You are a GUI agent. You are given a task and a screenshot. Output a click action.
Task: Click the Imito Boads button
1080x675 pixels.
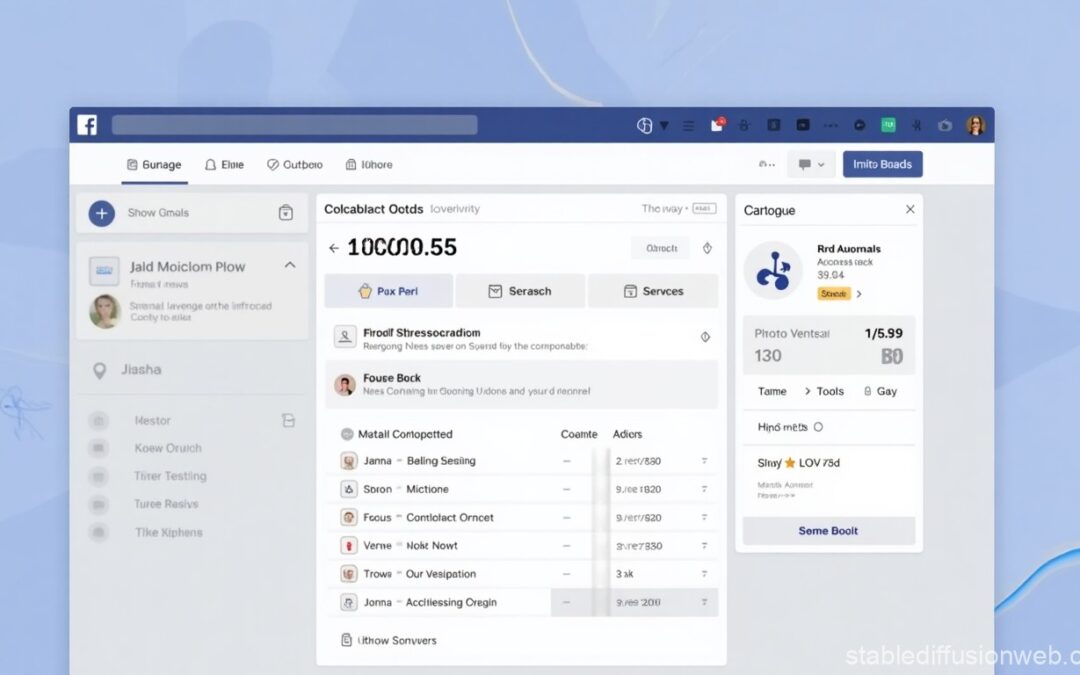click(x=882, y=163)
